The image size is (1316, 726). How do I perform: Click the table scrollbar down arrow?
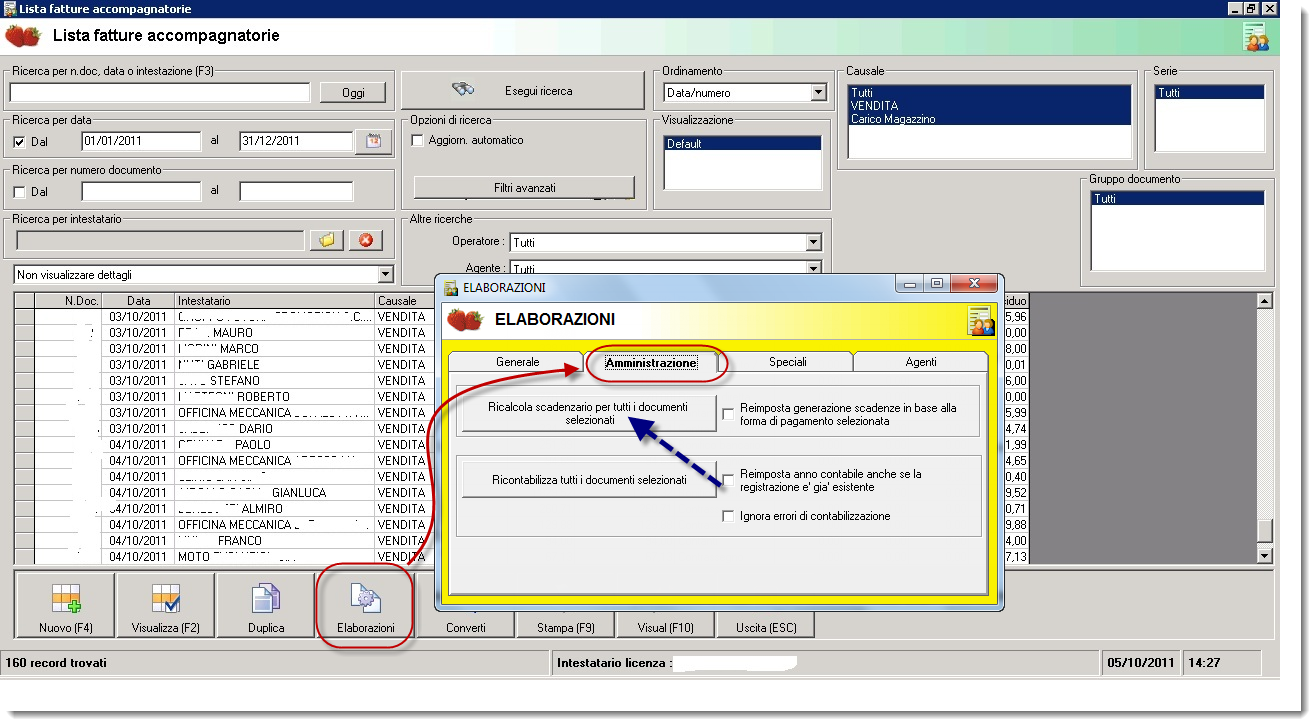coord(1265,556)
